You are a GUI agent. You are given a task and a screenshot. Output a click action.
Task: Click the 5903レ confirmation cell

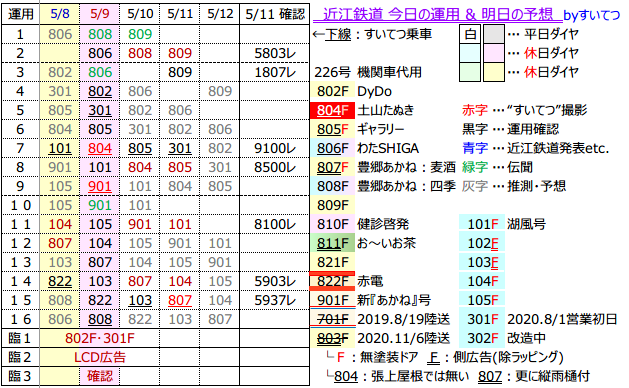pyautogui.click(x=275, y=281)
